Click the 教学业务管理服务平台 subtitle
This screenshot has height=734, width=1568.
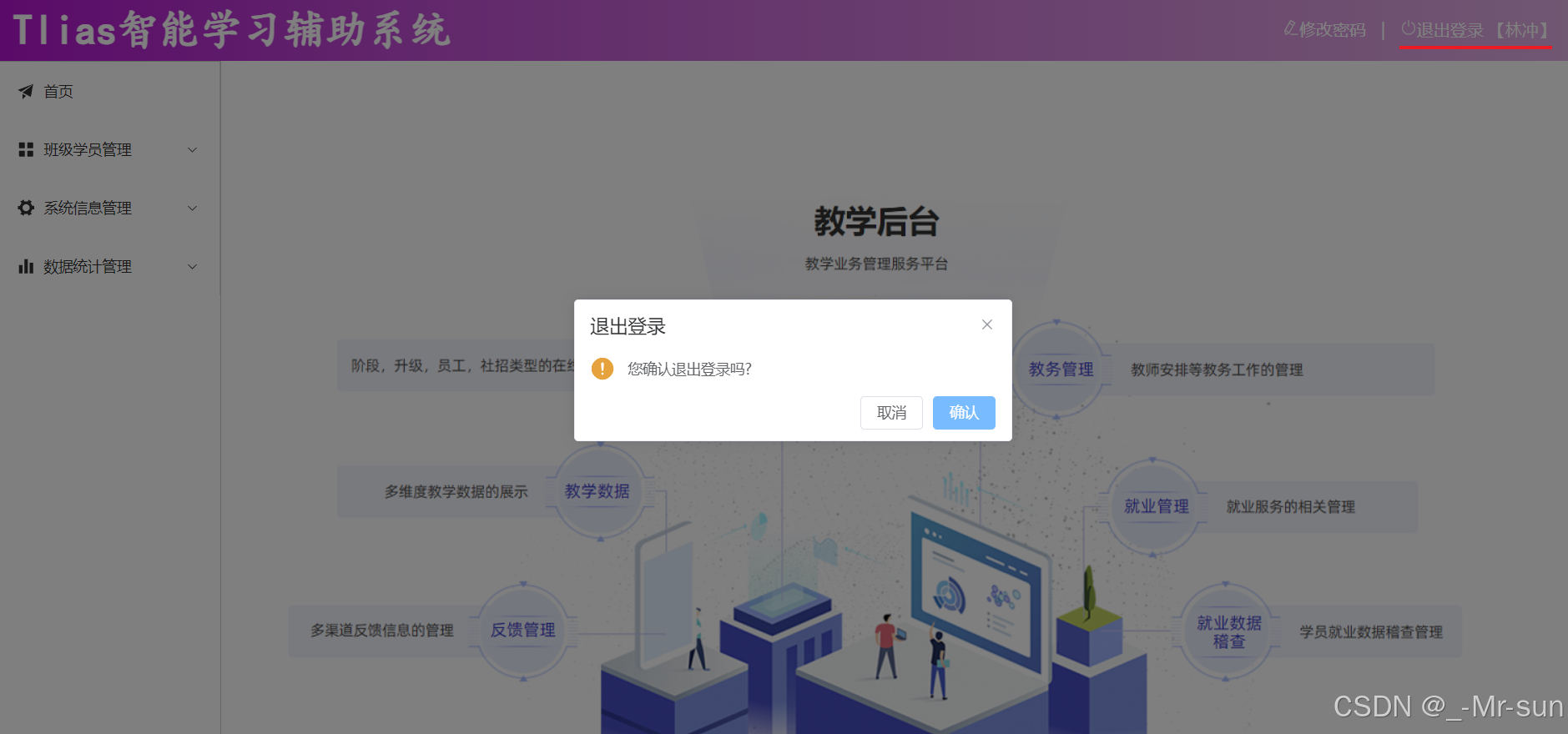[876, 264]
